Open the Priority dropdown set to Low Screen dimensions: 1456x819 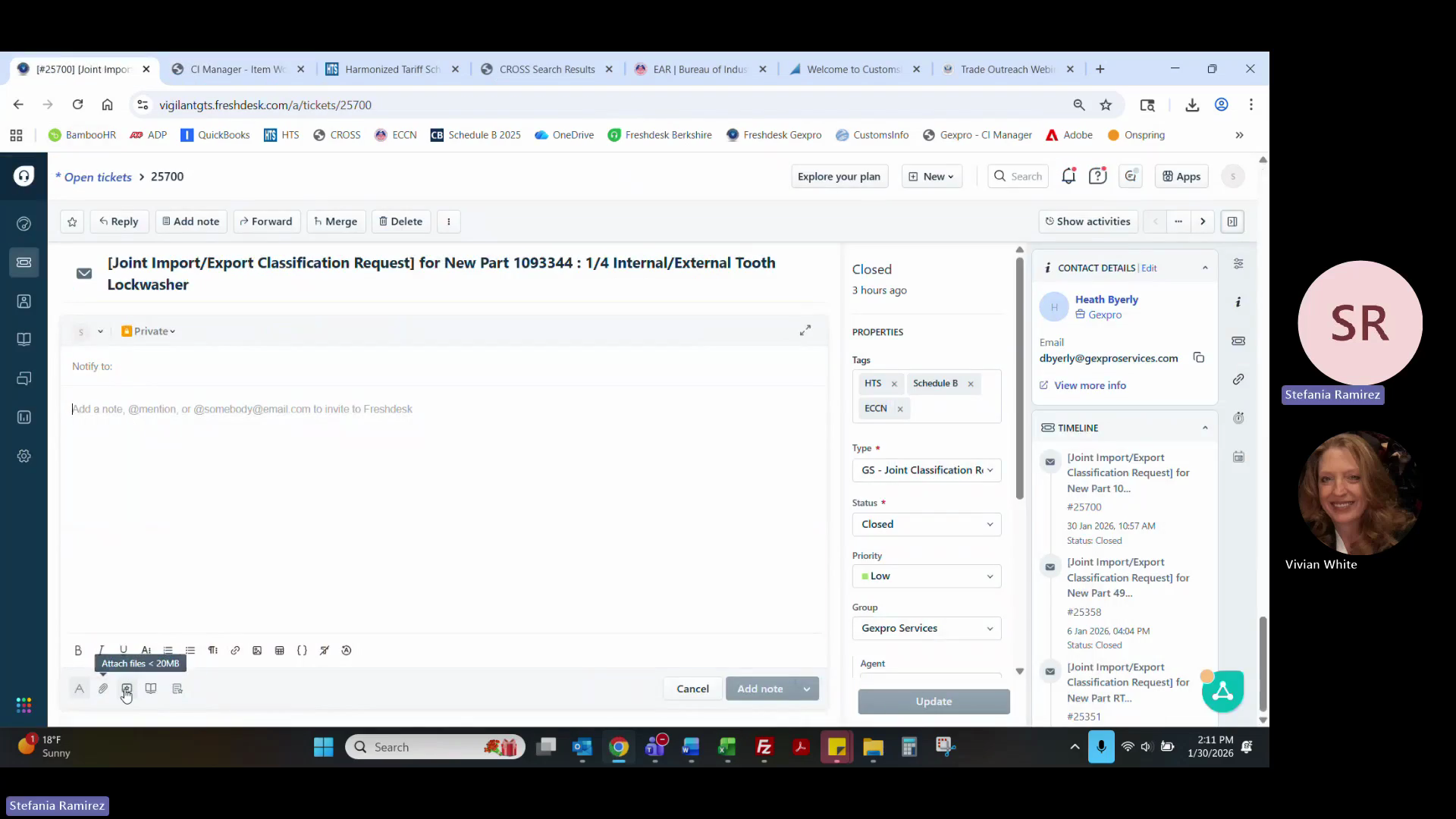pyautogui.click(x=926, y=576)
